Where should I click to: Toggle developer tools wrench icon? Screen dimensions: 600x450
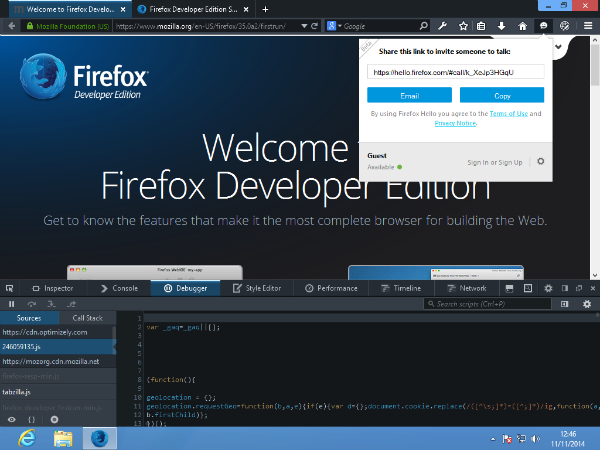pyautogui.click(x=442, y=26)
